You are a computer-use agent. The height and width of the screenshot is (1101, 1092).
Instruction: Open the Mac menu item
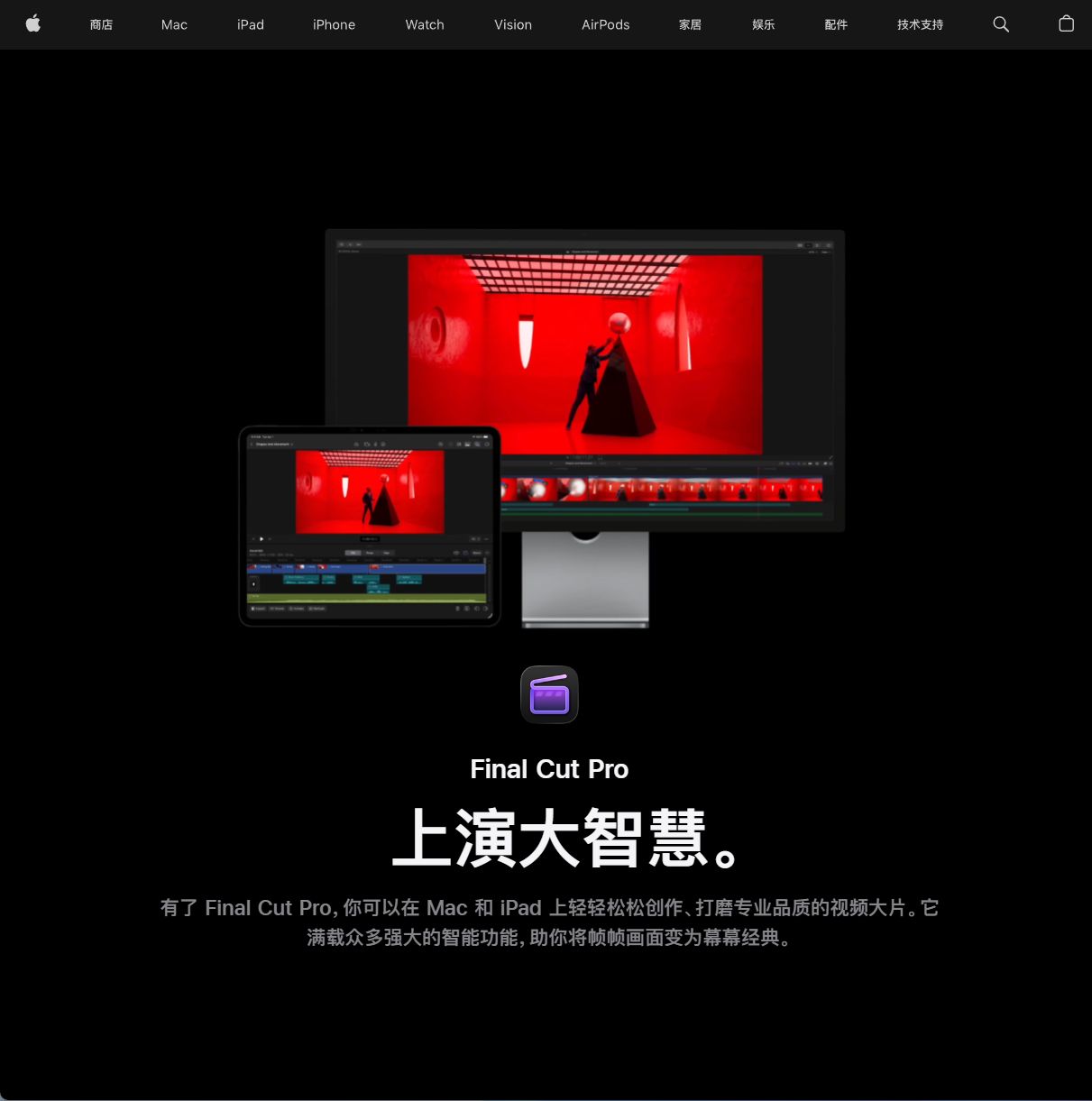(174, 24)
